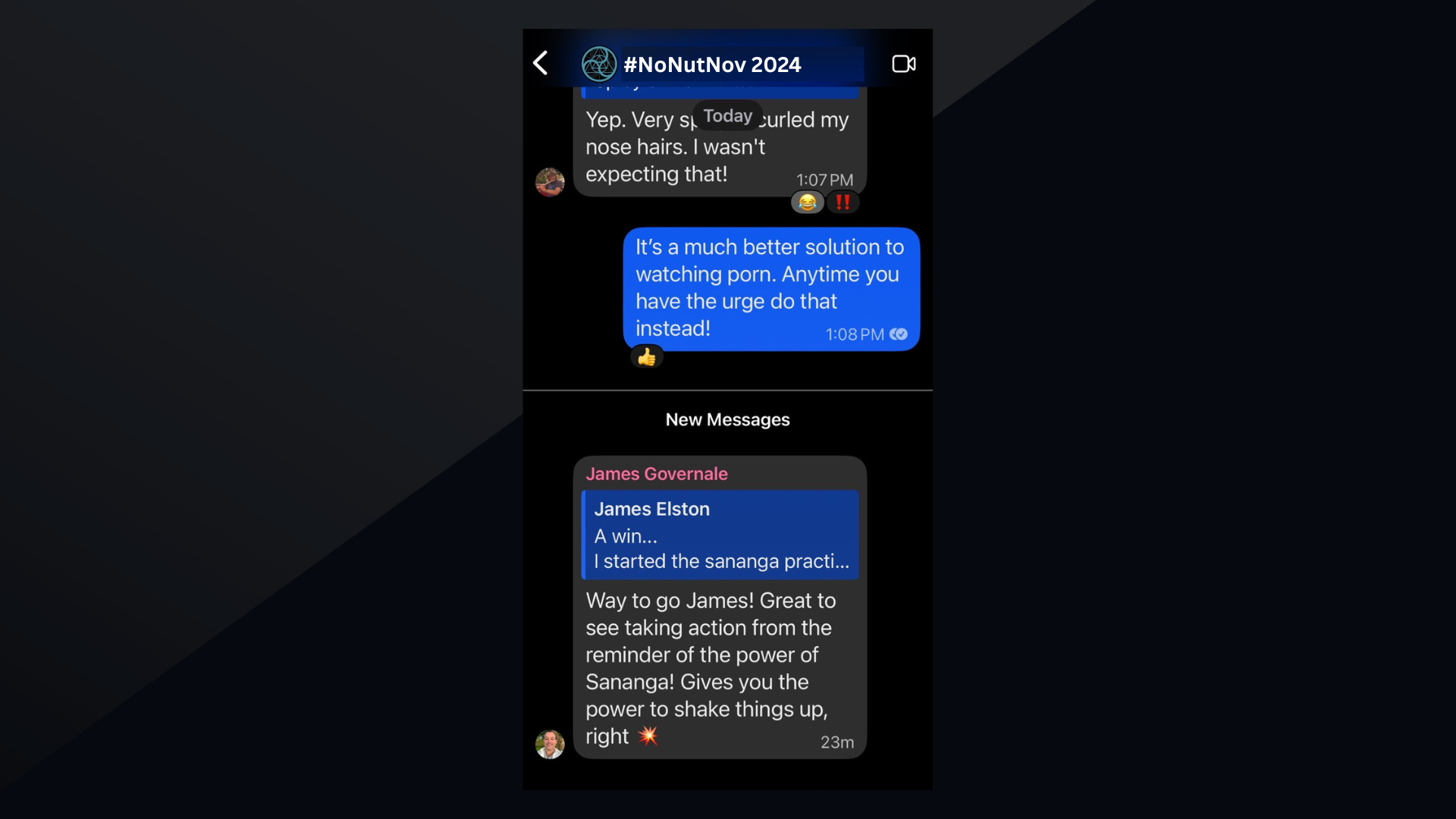Open James Governale's profile photo
1456x819 pixels.
coord(550,744)
